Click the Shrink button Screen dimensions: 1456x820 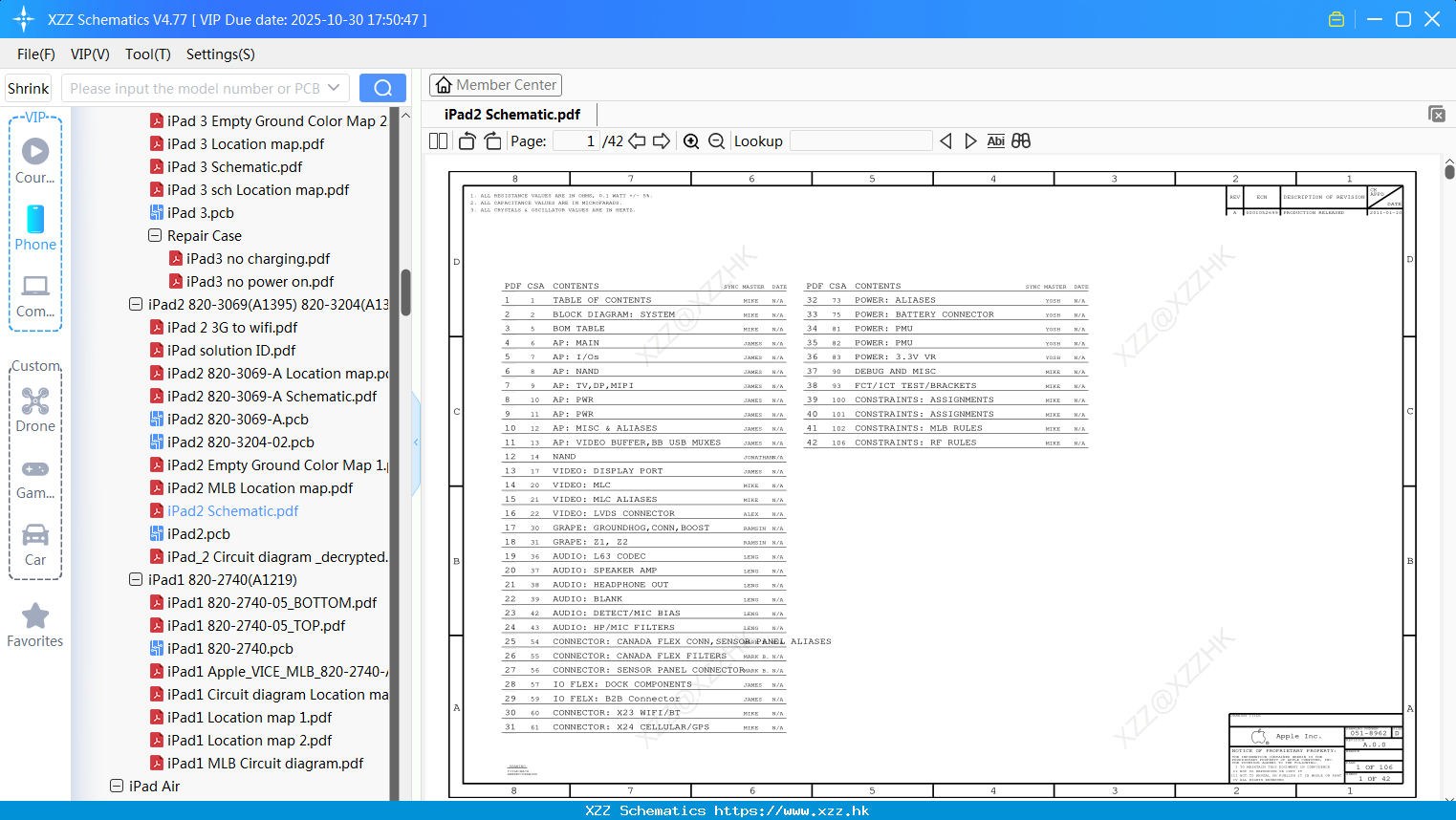28,88
